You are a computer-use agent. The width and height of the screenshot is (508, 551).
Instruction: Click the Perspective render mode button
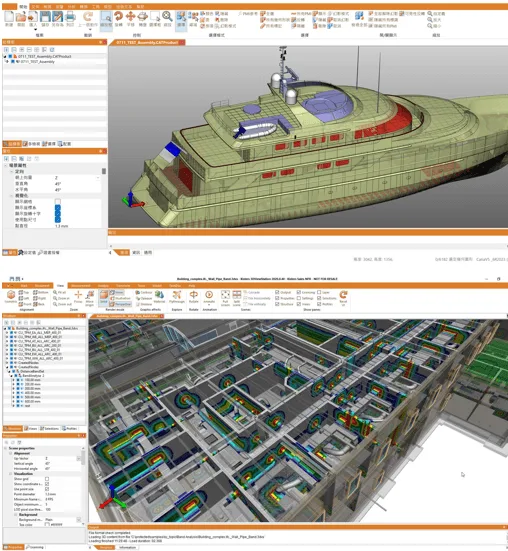click(120, 304)
